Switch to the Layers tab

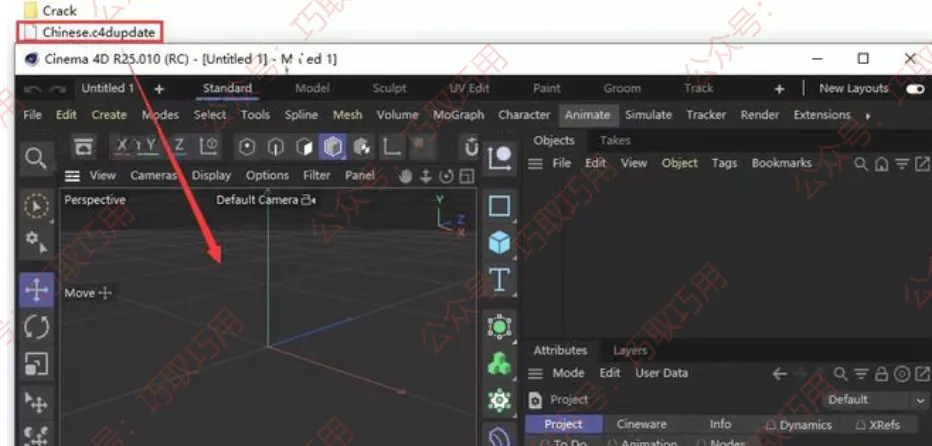click(629, 351)
